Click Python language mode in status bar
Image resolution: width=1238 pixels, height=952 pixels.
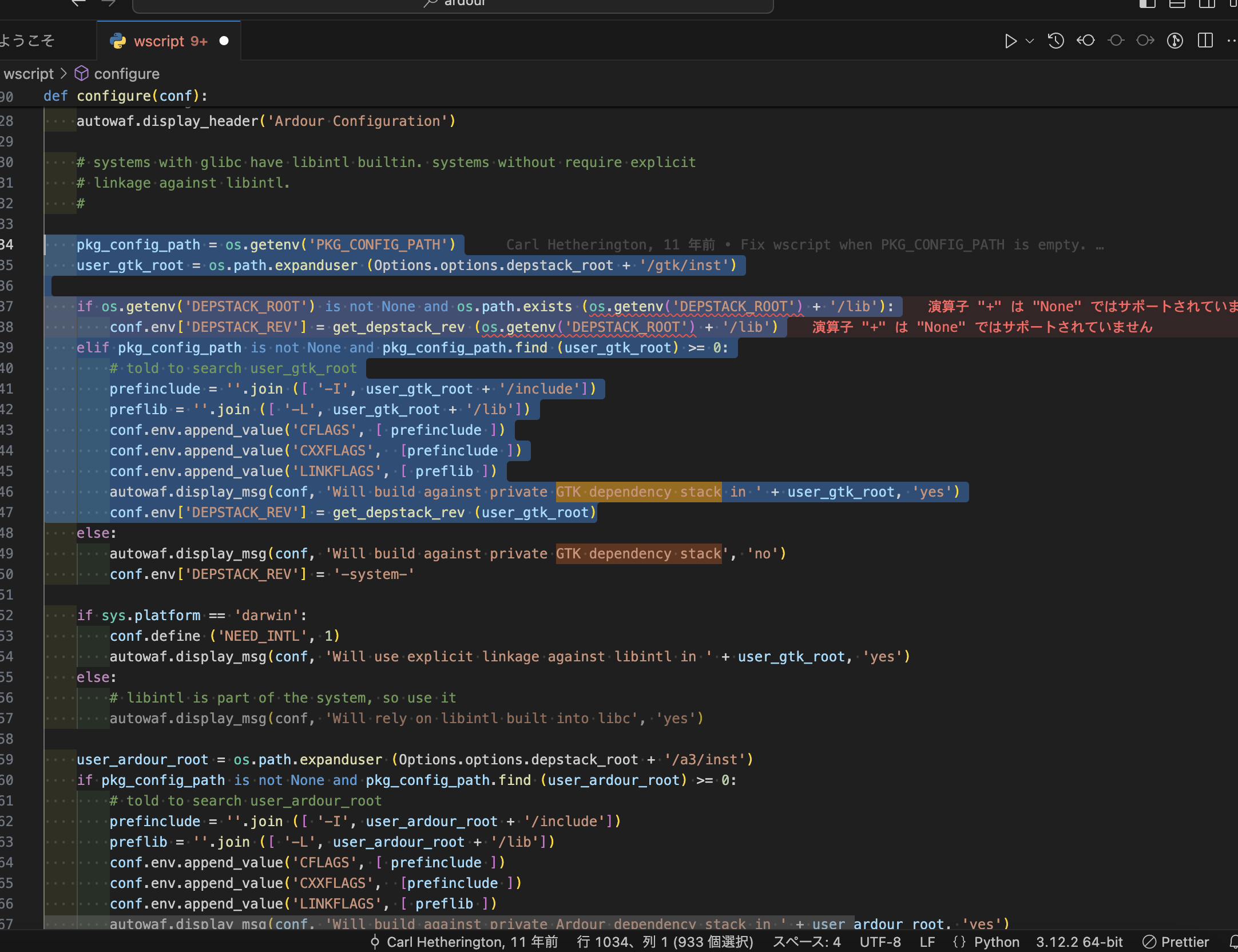coord(996,942)
